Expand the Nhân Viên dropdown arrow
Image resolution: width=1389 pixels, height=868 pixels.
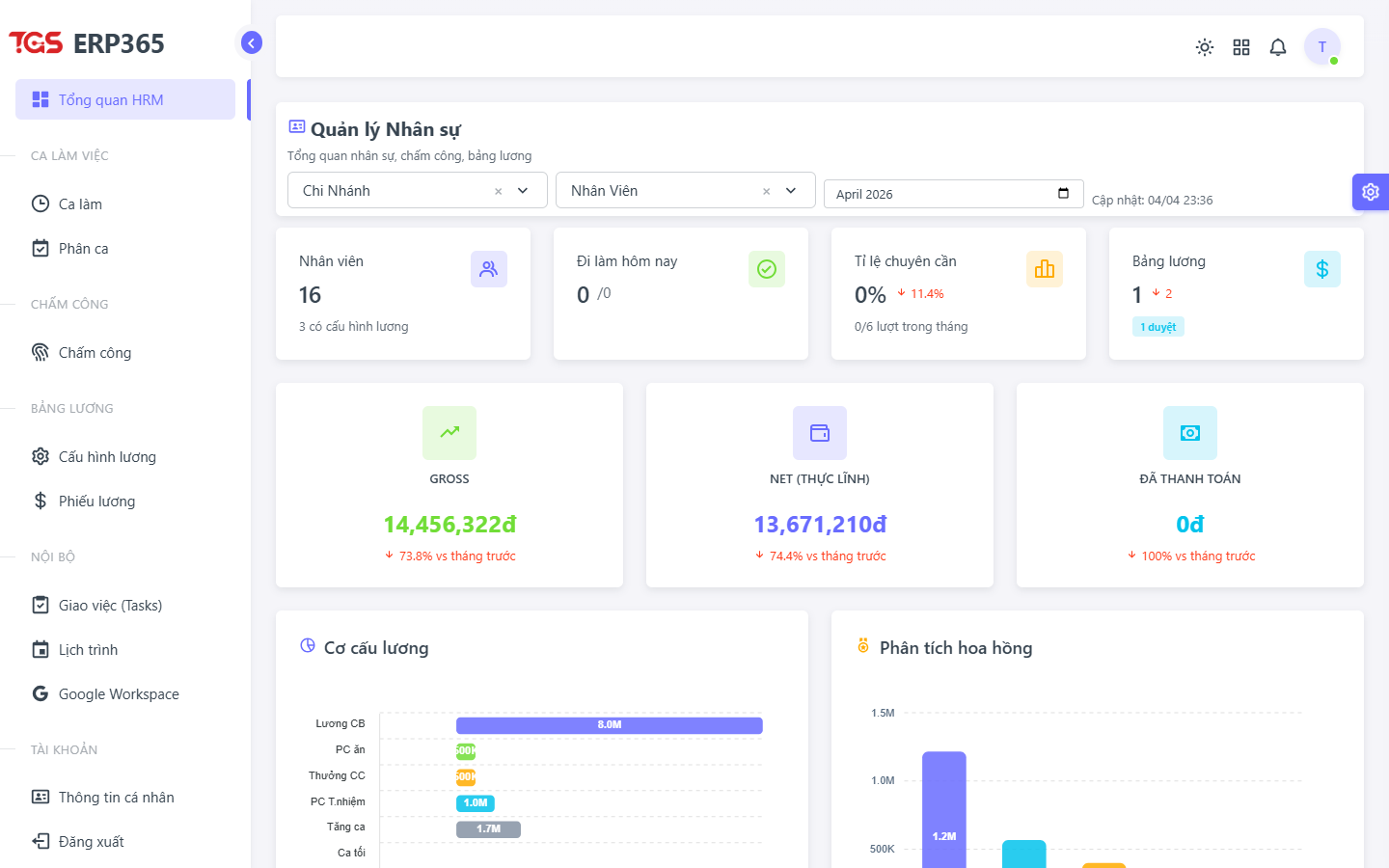click(x=791, y=191)
